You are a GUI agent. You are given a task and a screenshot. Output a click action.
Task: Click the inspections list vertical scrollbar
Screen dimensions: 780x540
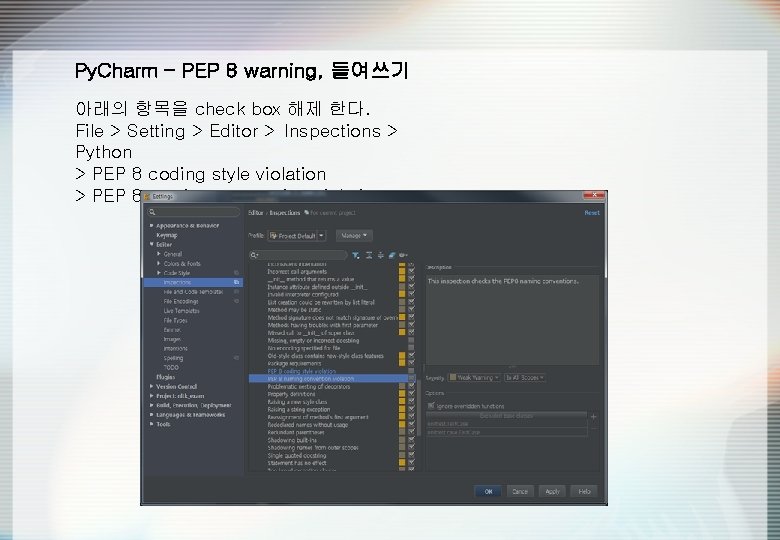tap(419, 408)
